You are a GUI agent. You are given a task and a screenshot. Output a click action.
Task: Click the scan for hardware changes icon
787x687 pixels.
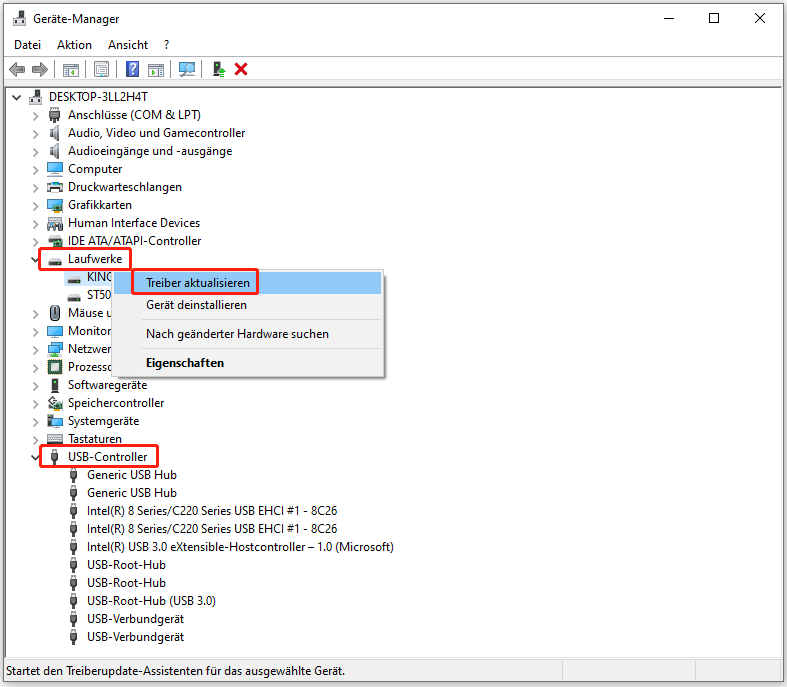point(187,69)
